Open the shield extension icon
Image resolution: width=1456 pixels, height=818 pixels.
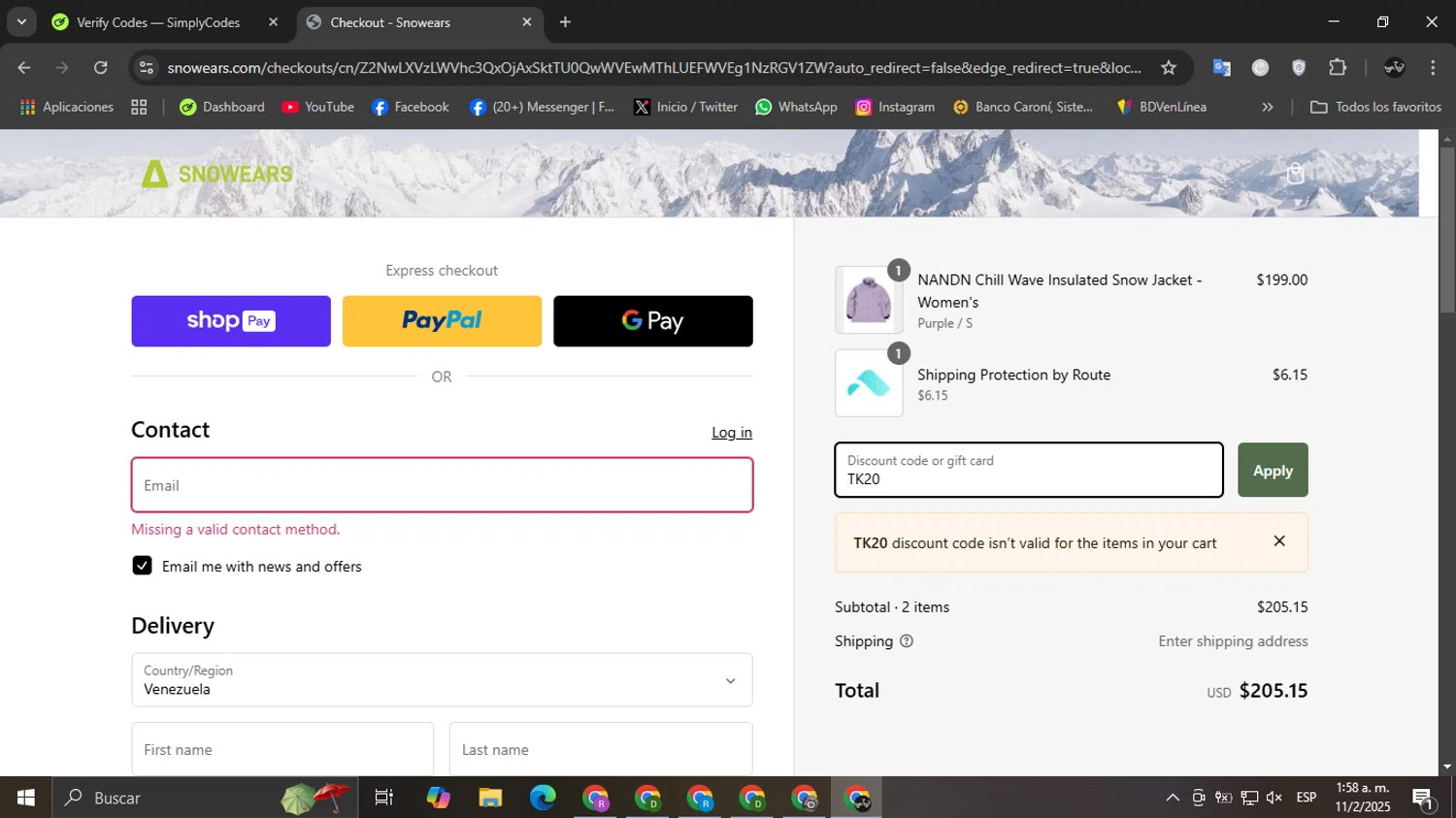(1299, 68)
